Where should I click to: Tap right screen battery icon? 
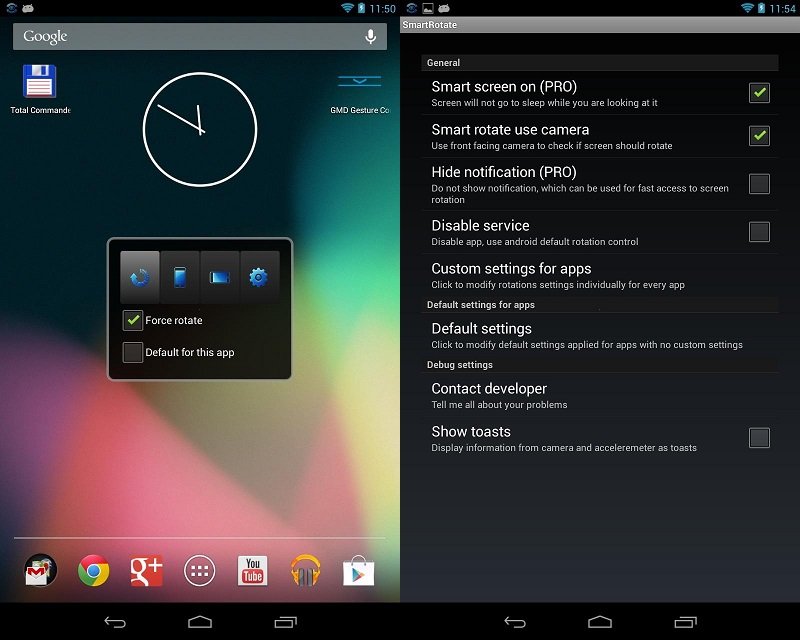pyautogui.click(x=761, y=8)
